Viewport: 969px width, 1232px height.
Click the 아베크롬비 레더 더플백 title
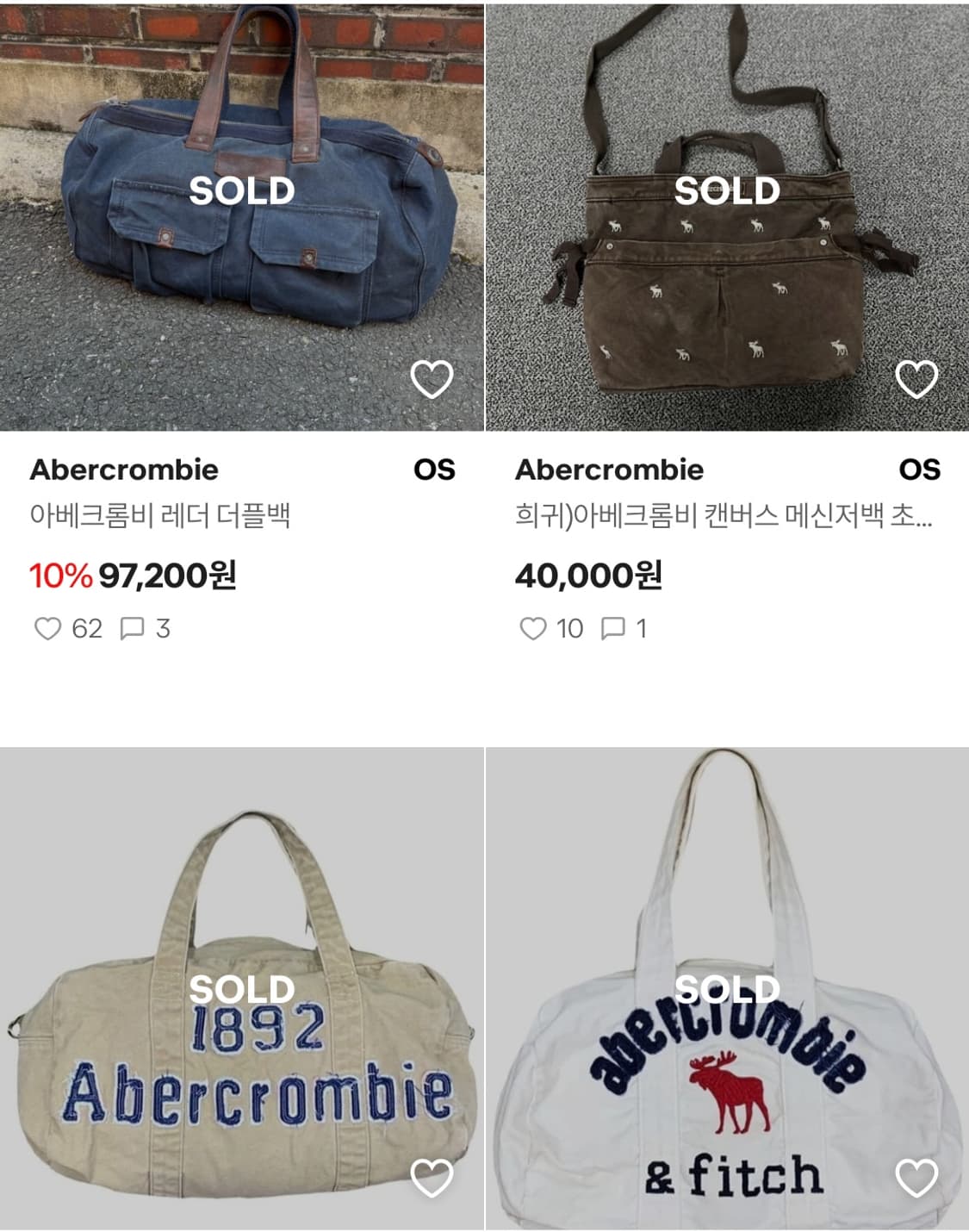pos(160,515)
